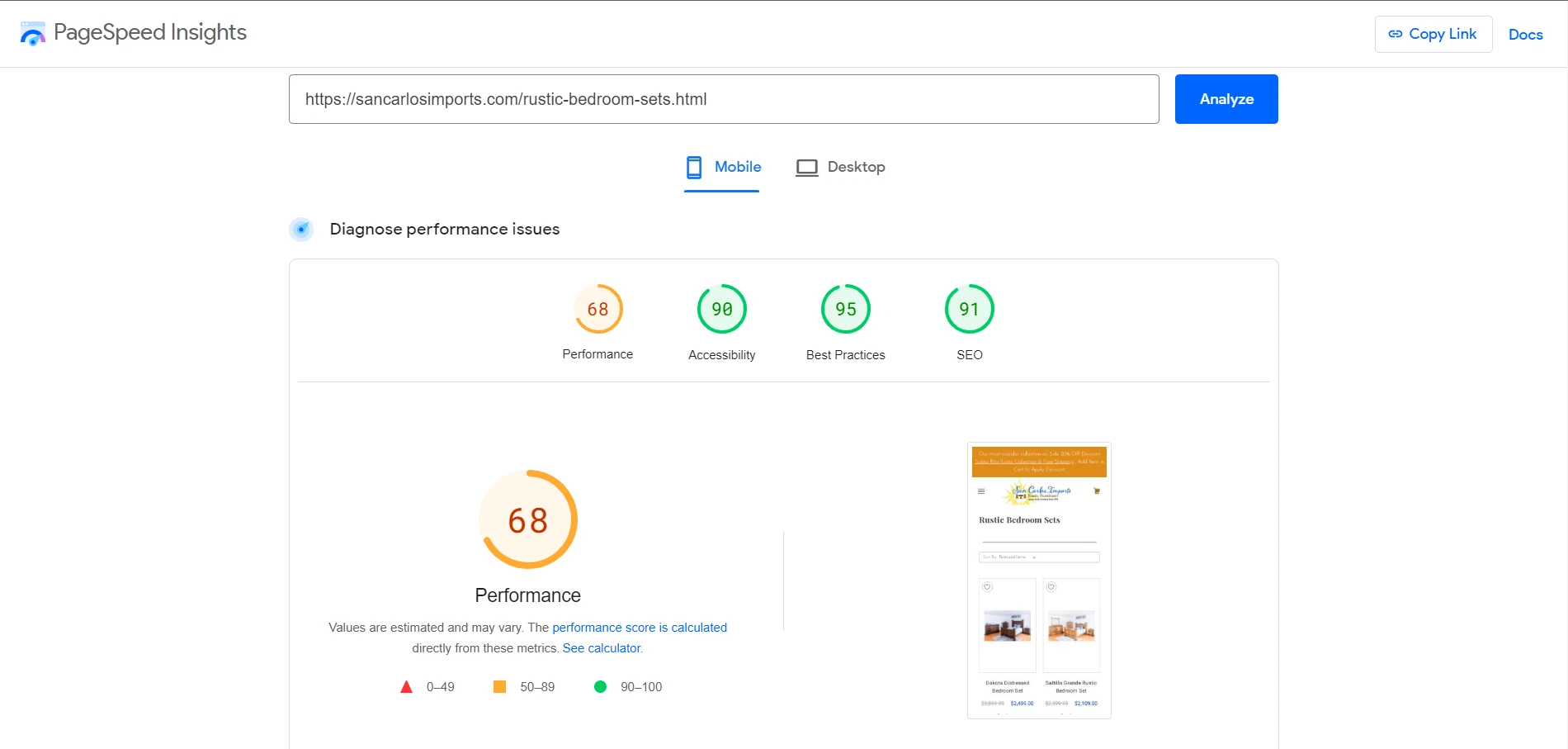Switch to the Desktop tab

(840, 168)
